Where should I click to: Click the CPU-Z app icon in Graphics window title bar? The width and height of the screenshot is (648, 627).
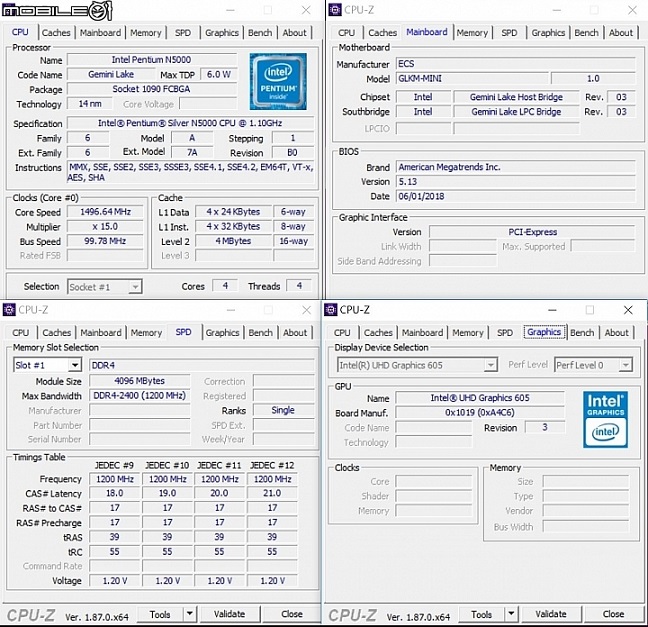[x=331, y=309]
